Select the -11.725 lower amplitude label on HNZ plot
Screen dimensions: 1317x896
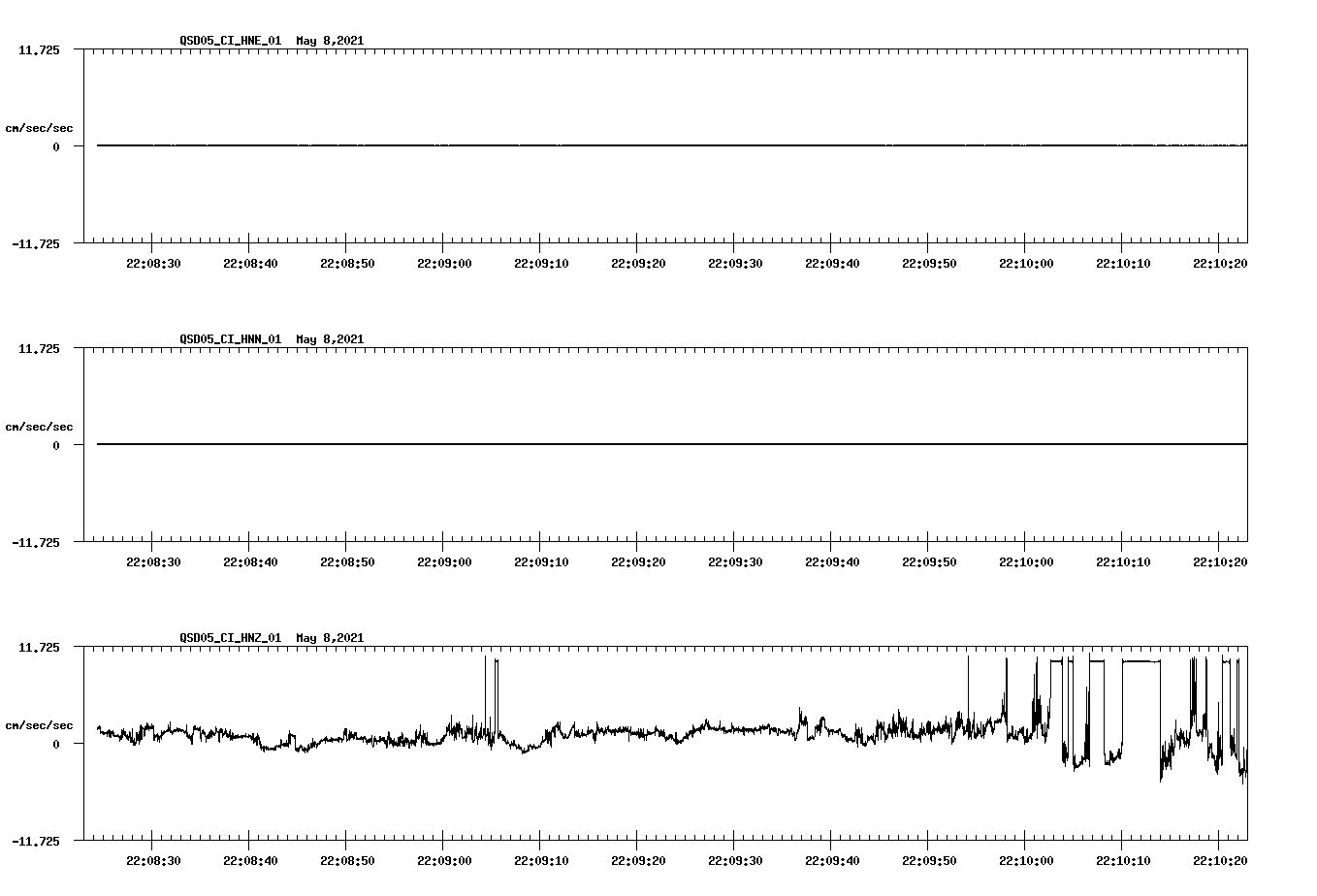tap(34, 842)
